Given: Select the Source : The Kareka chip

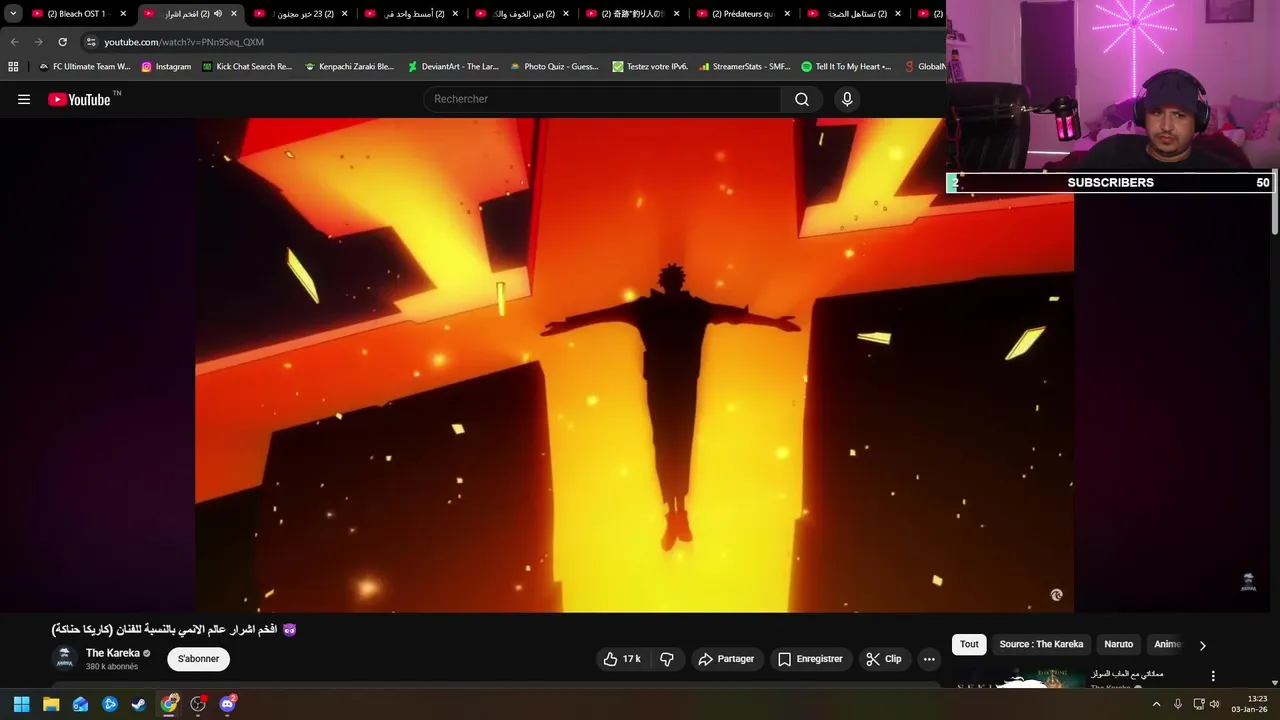Looking at the screenshot, I should (1041, 644).
